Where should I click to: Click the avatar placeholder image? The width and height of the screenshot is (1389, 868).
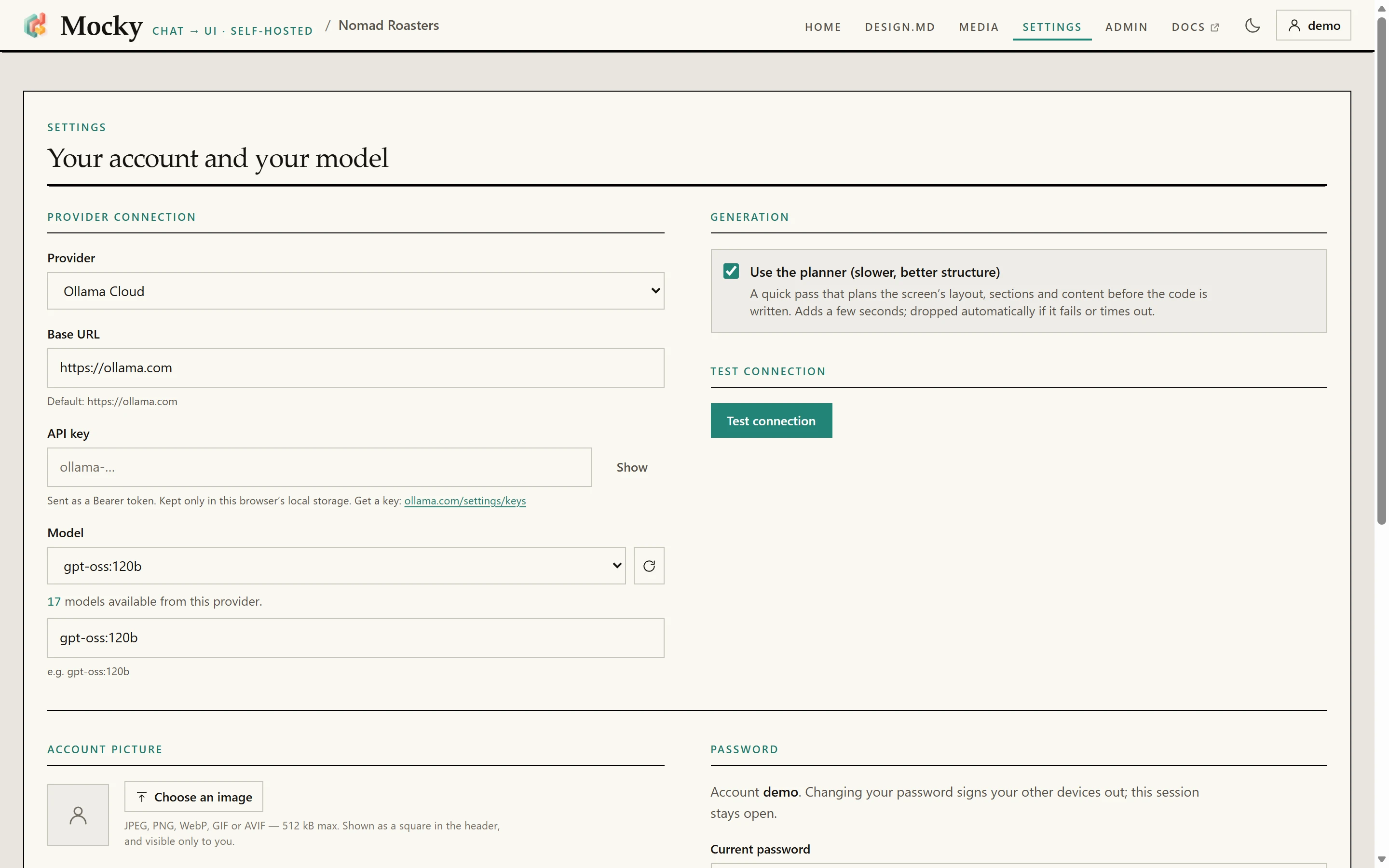[78, 815]
